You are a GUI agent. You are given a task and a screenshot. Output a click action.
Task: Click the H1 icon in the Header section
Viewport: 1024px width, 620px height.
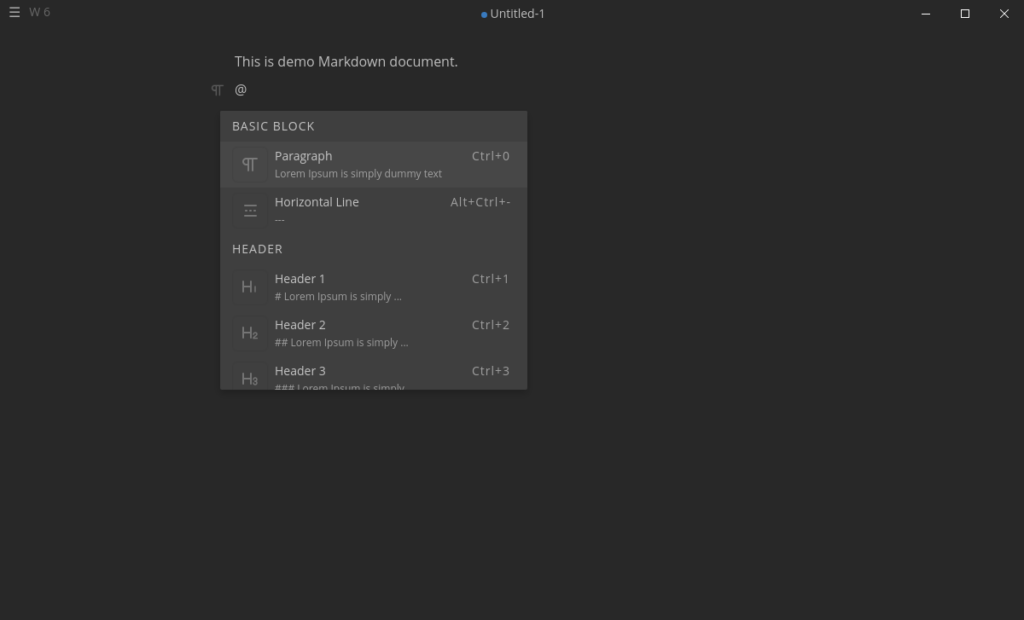[x=250, y=288]
